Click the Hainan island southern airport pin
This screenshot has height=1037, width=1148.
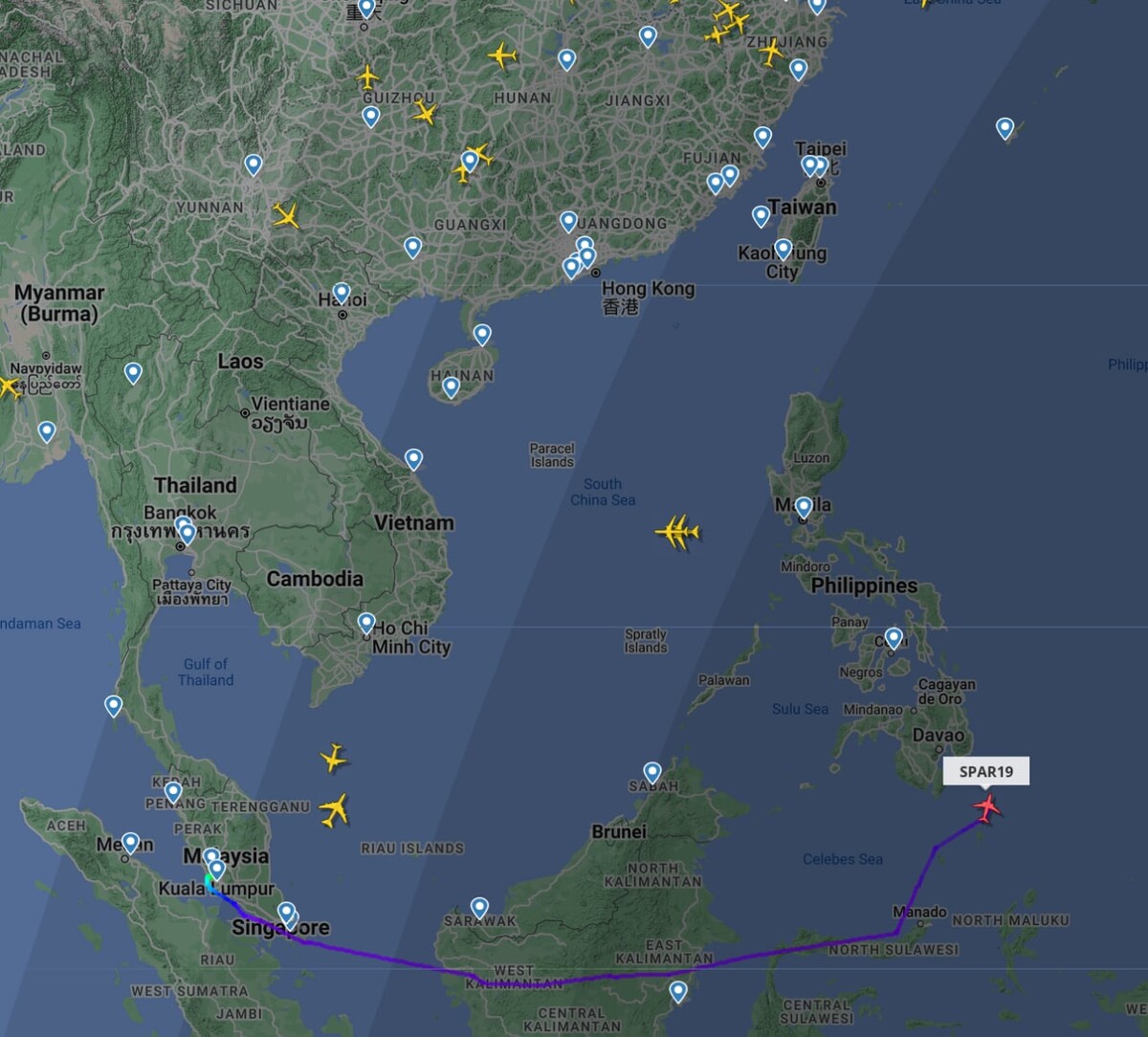coord(451,387)
